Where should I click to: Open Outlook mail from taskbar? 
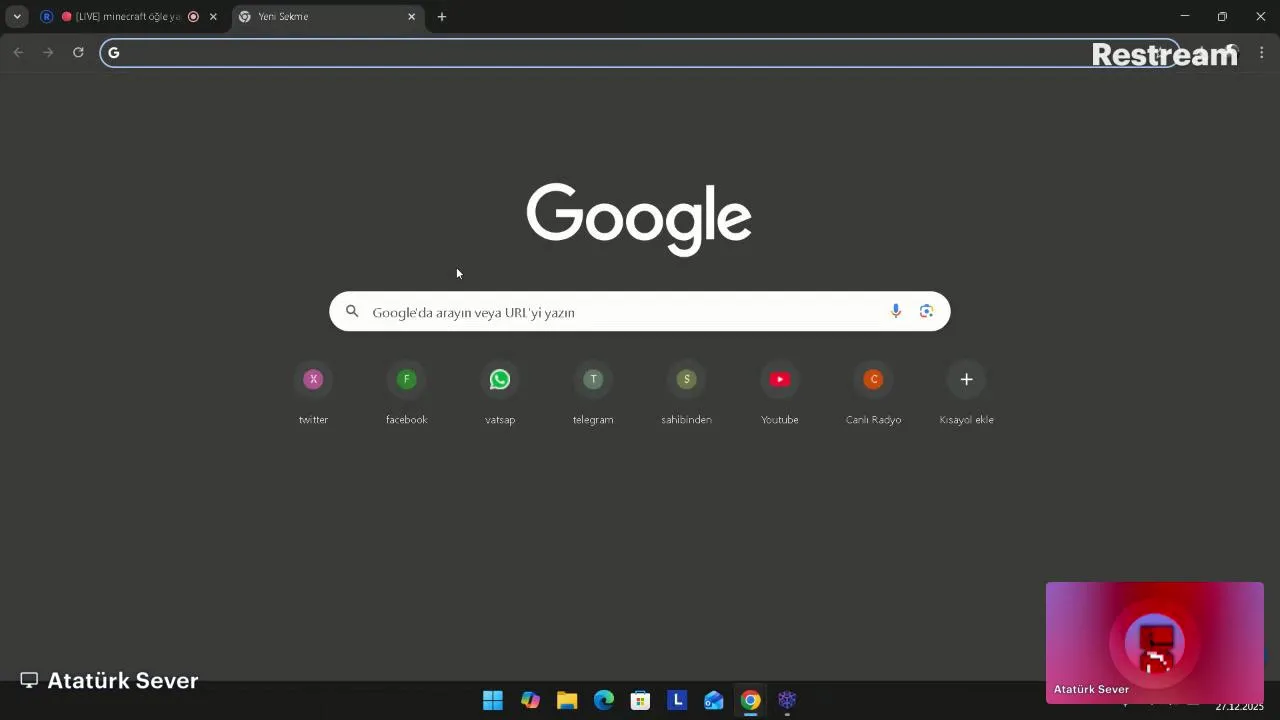714,700
